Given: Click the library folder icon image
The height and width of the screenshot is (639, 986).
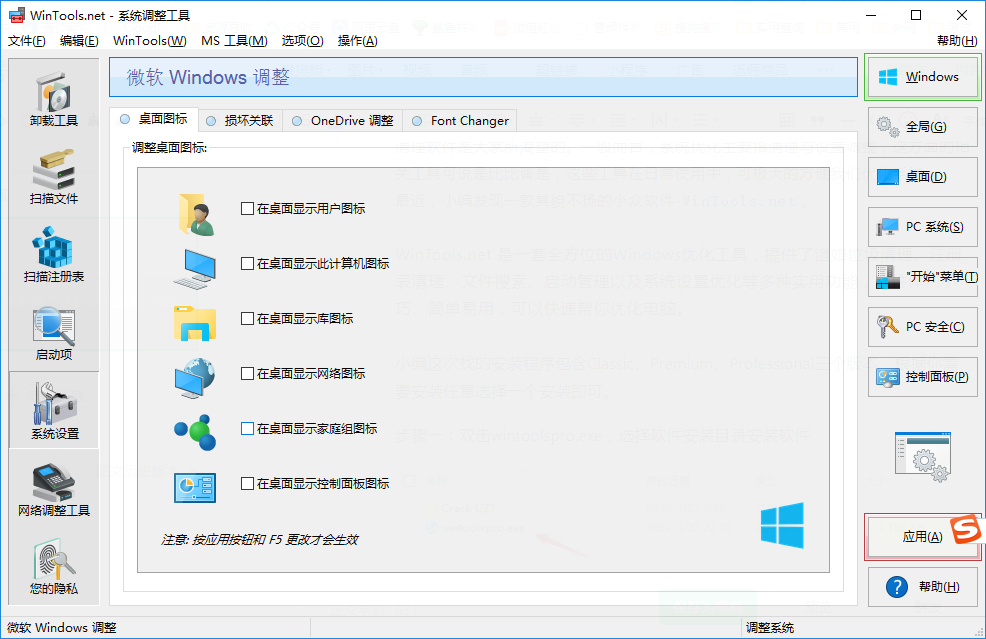Looking at the screenshot, I should [195, 323].
